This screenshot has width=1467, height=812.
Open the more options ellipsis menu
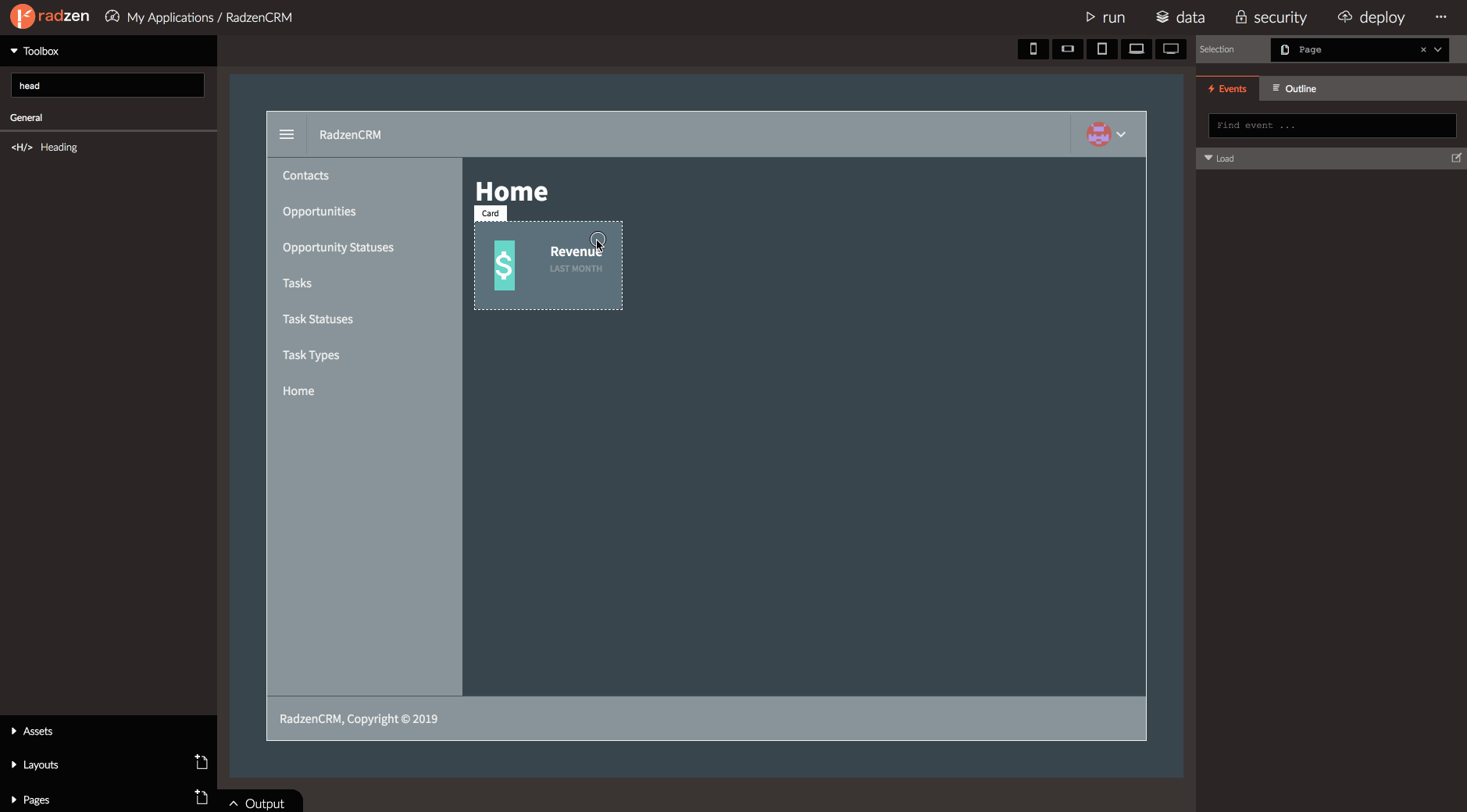tap(1440, 17)
